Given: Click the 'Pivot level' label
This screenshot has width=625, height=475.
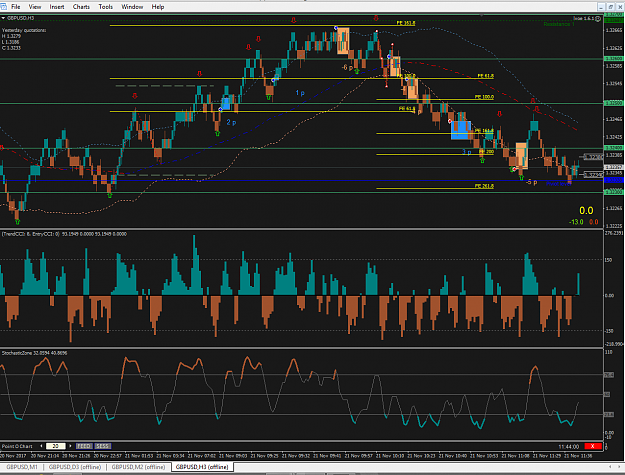Looking at the screenshot, I should [558, 184].
